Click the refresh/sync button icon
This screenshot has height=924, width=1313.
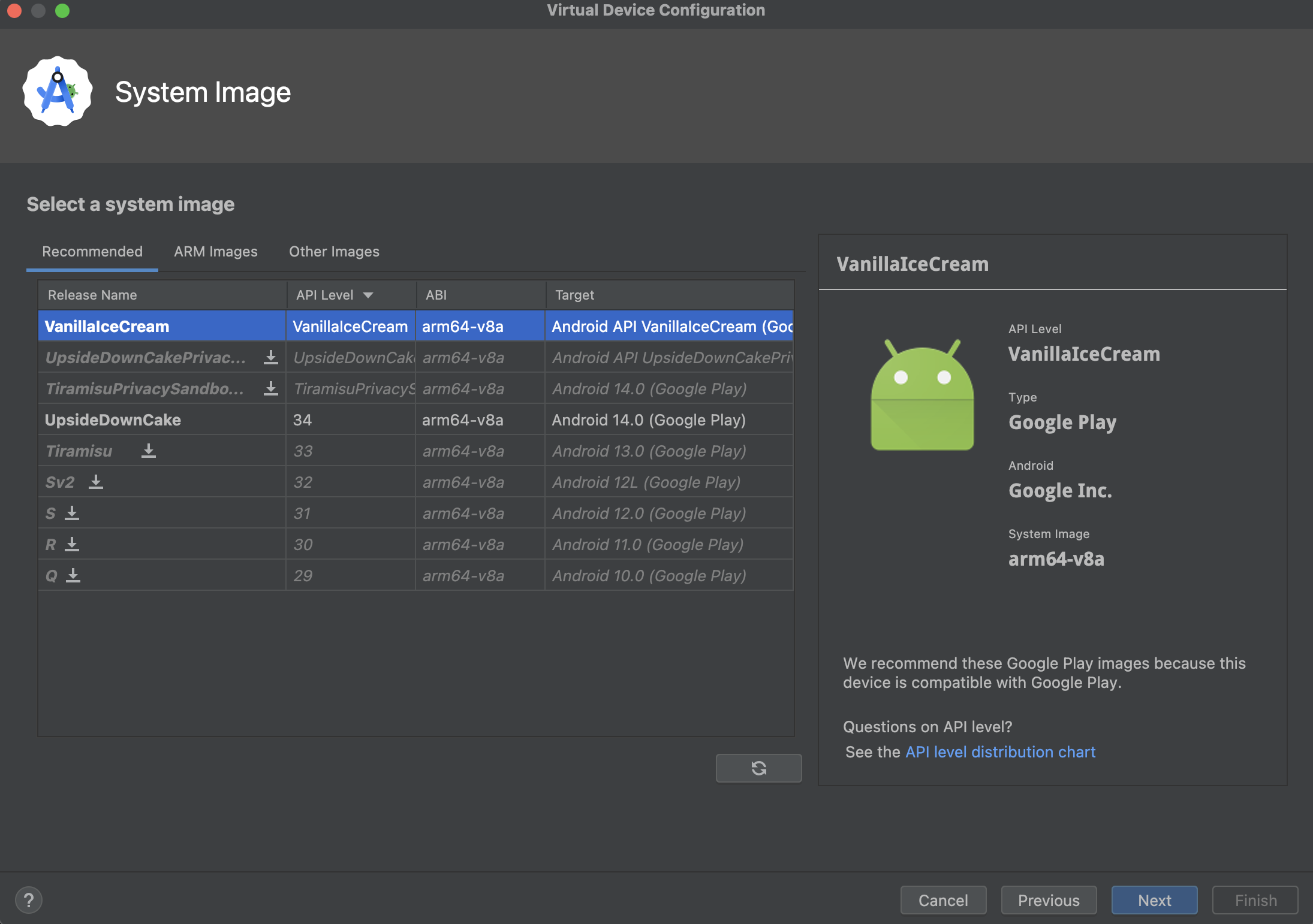pyautogui.click(x=758, y=767)
